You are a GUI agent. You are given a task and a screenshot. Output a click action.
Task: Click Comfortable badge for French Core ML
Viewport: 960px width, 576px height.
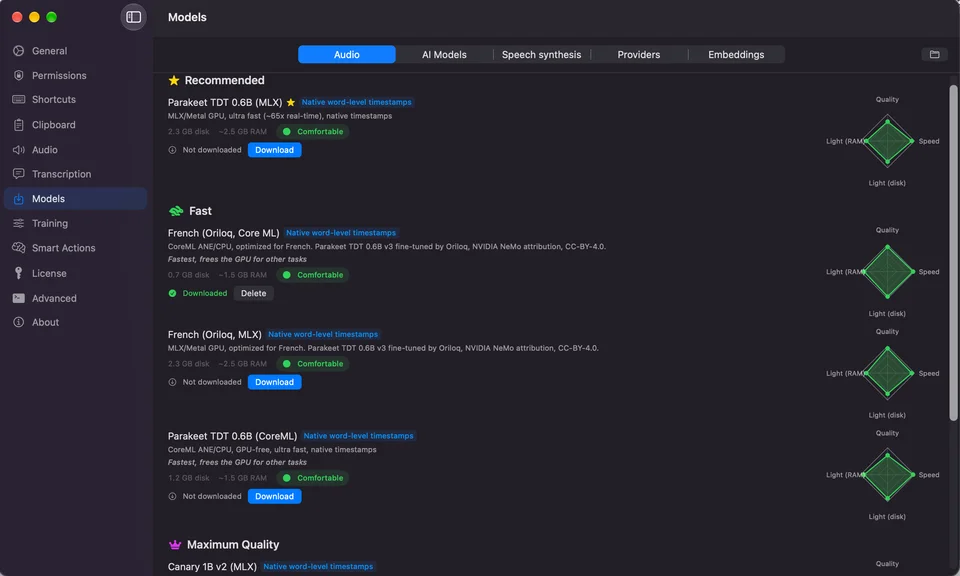point(313,275)
